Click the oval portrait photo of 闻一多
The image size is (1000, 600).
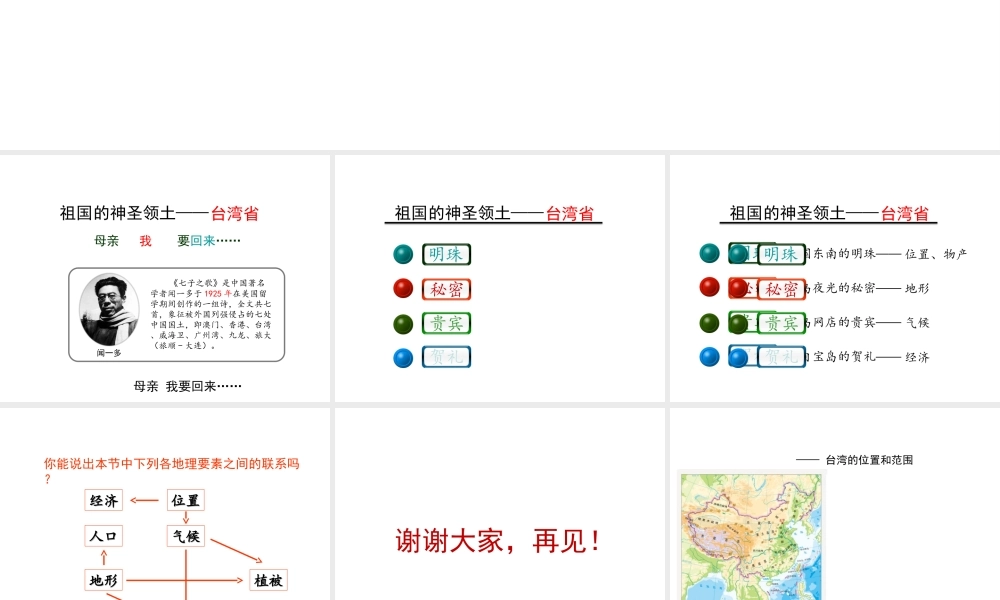(x=109, y=310)
